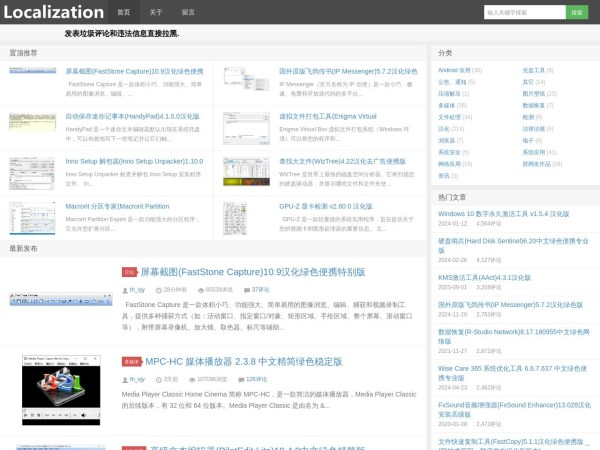This screenshot has height=450, width=600.
Task: Open the KMS激活工具 (AAct) hot article link
Action: [483, 276]
